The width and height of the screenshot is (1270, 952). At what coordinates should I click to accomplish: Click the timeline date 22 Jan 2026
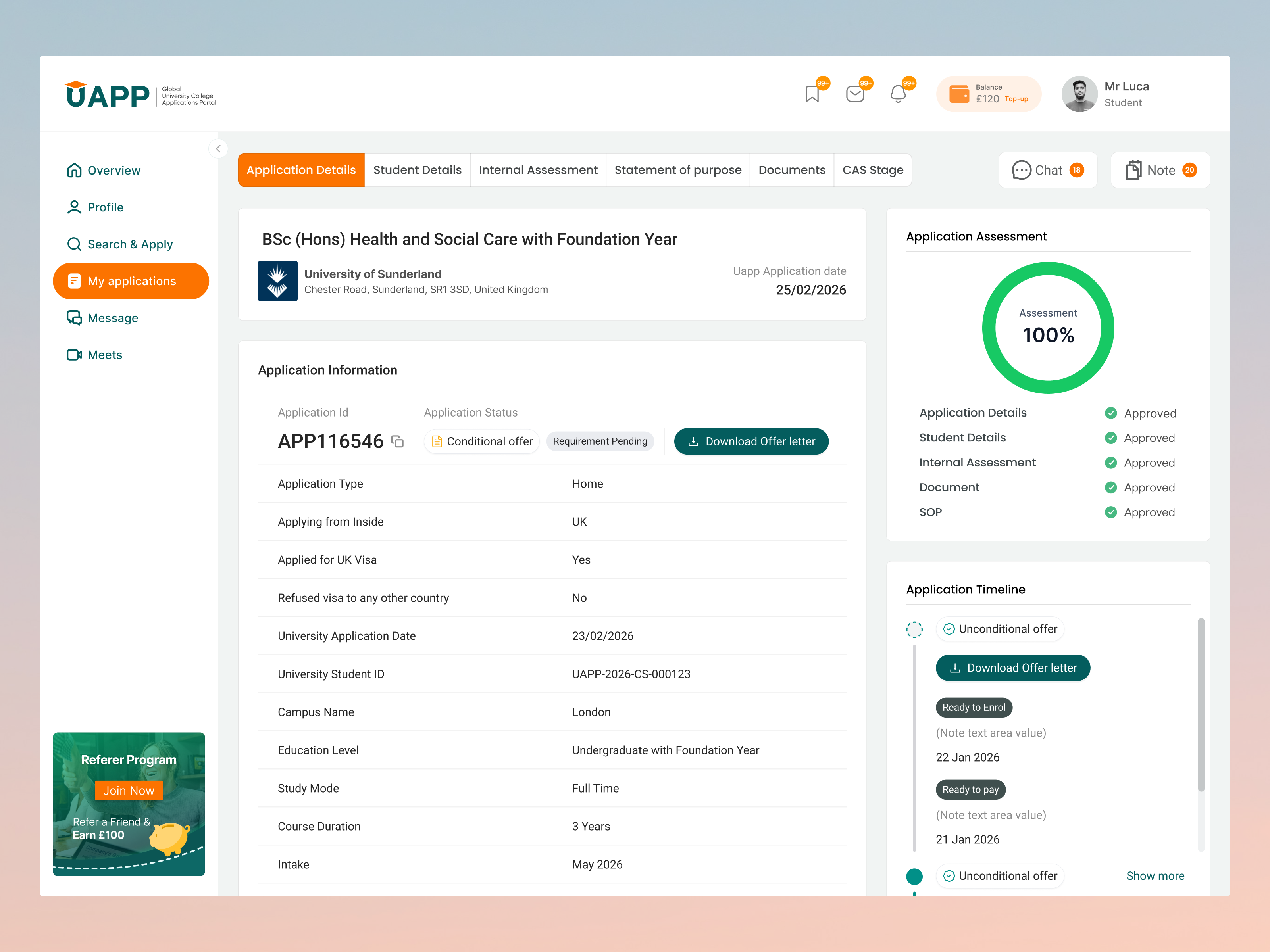pos(968,758)
